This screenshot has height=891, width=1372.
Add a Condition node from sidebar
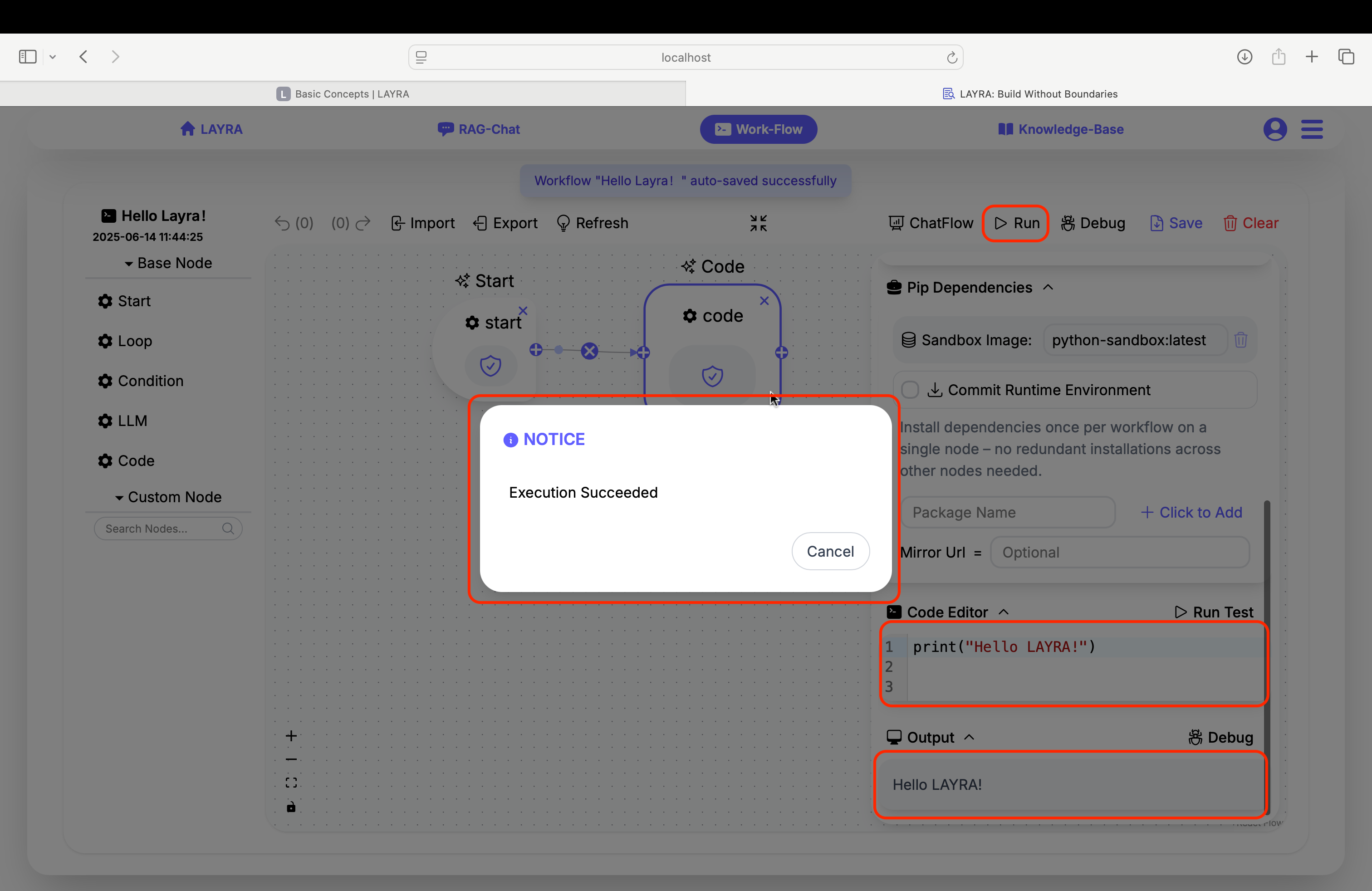(140, 381)
